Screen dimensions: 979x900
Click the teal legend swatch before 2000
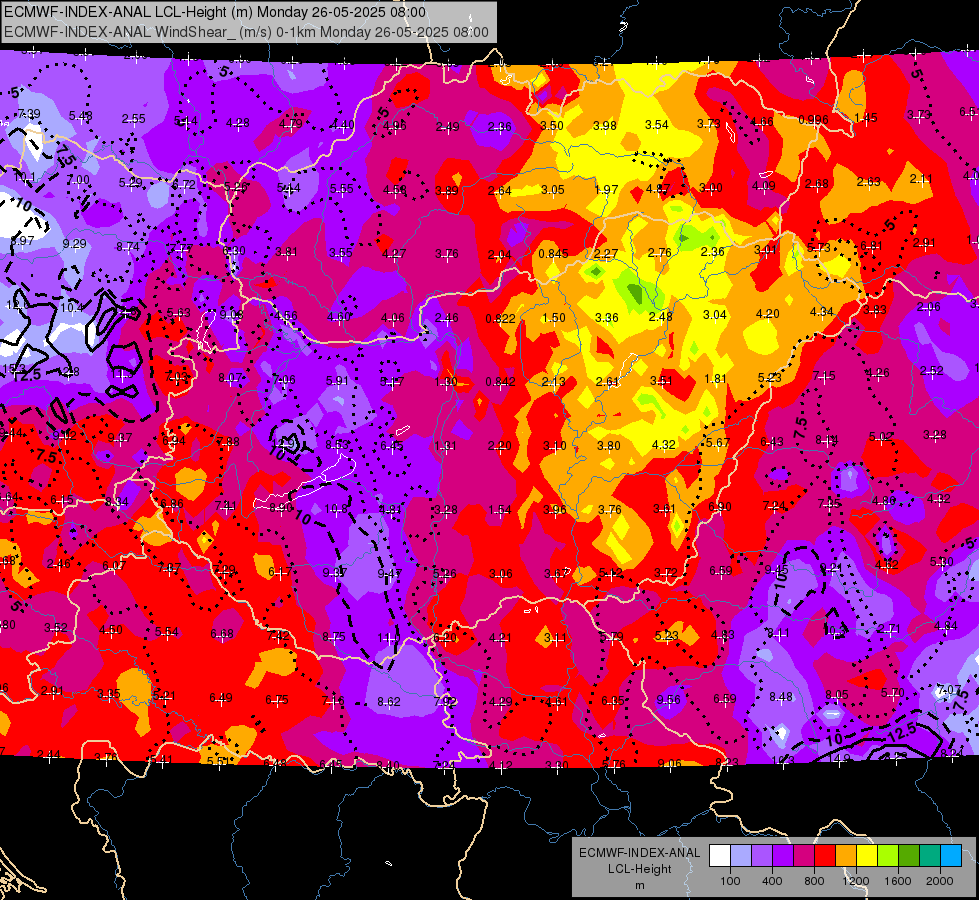[930, 855]
